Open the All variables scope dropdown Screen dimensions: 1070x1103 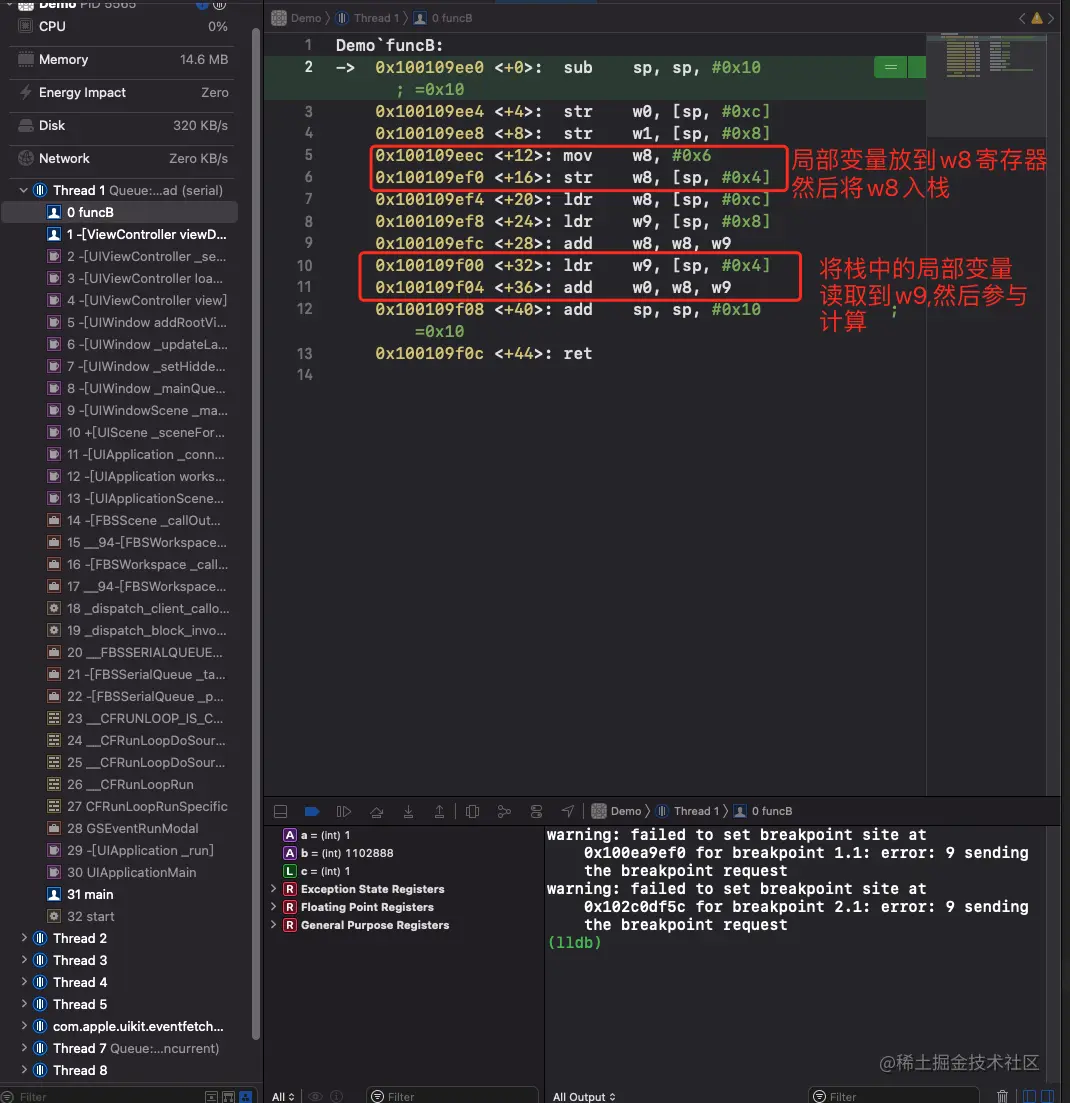(283, 1097)
